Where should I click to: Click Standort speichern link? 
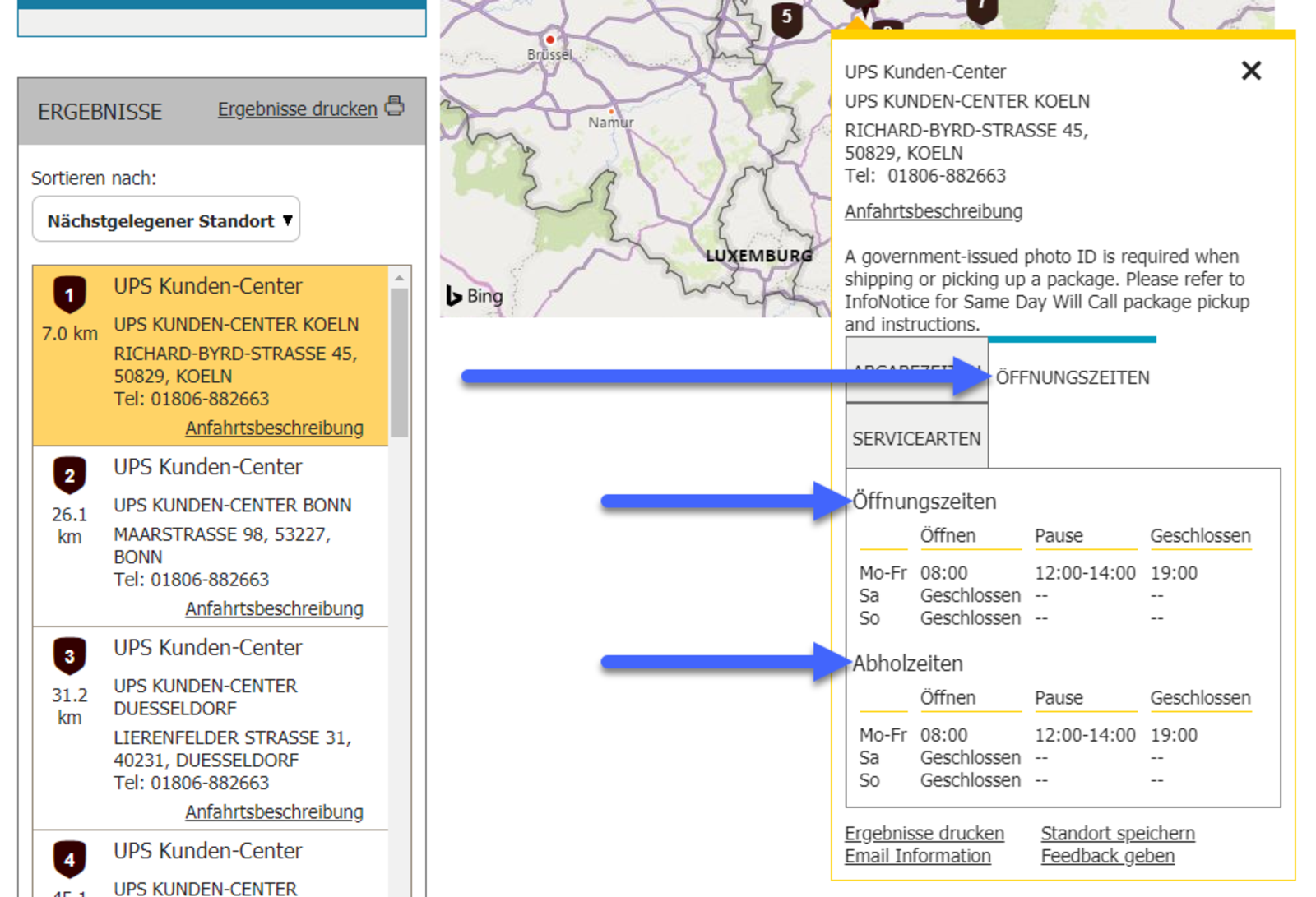coord(1118,833)
